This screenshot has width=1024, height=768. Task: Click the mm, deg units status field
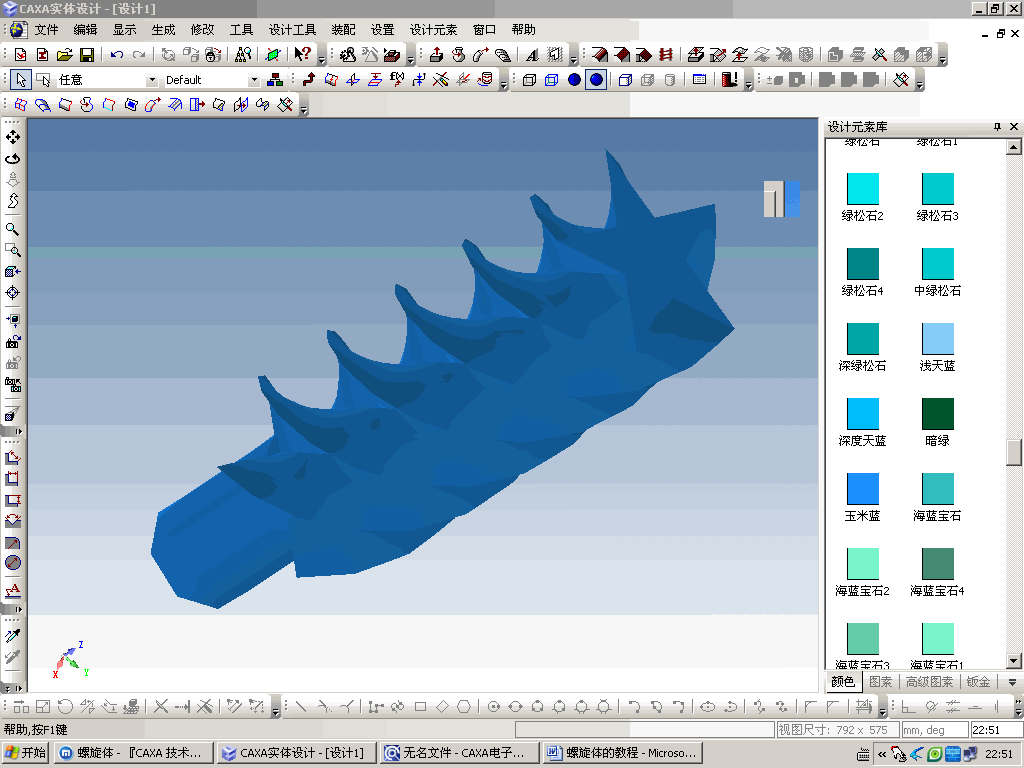click(x=934, y=729)
